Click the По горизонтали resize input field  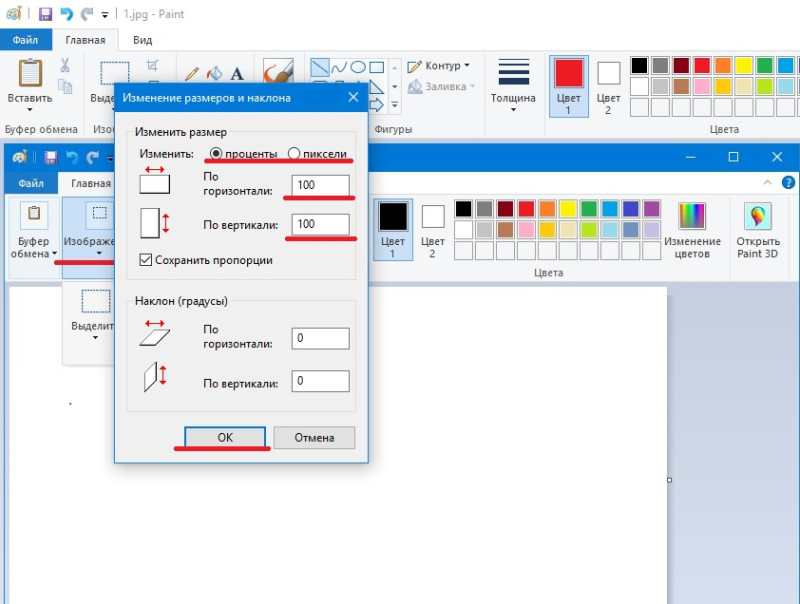point(320,186)
